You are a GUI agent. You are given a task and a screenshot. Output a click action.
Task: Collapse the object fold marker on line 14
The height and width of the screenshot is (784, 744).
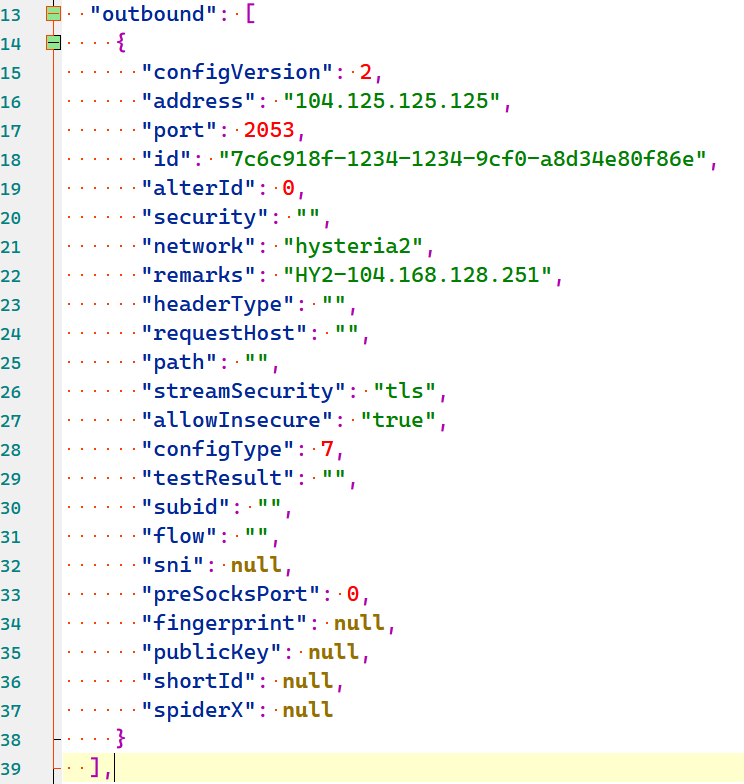[x=53, y=43]
